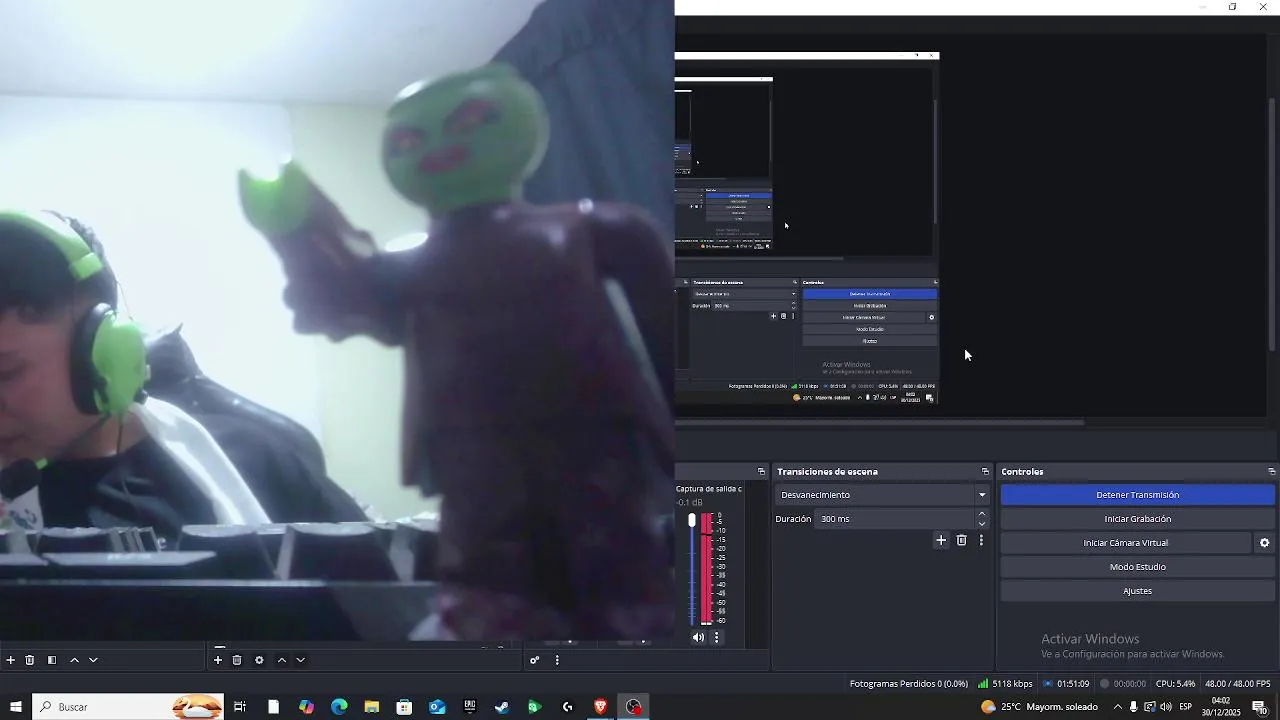Open the notification center icon
Image resolution: width=1280 pixels, height=720 pixels.
(x=1258, y=707)
